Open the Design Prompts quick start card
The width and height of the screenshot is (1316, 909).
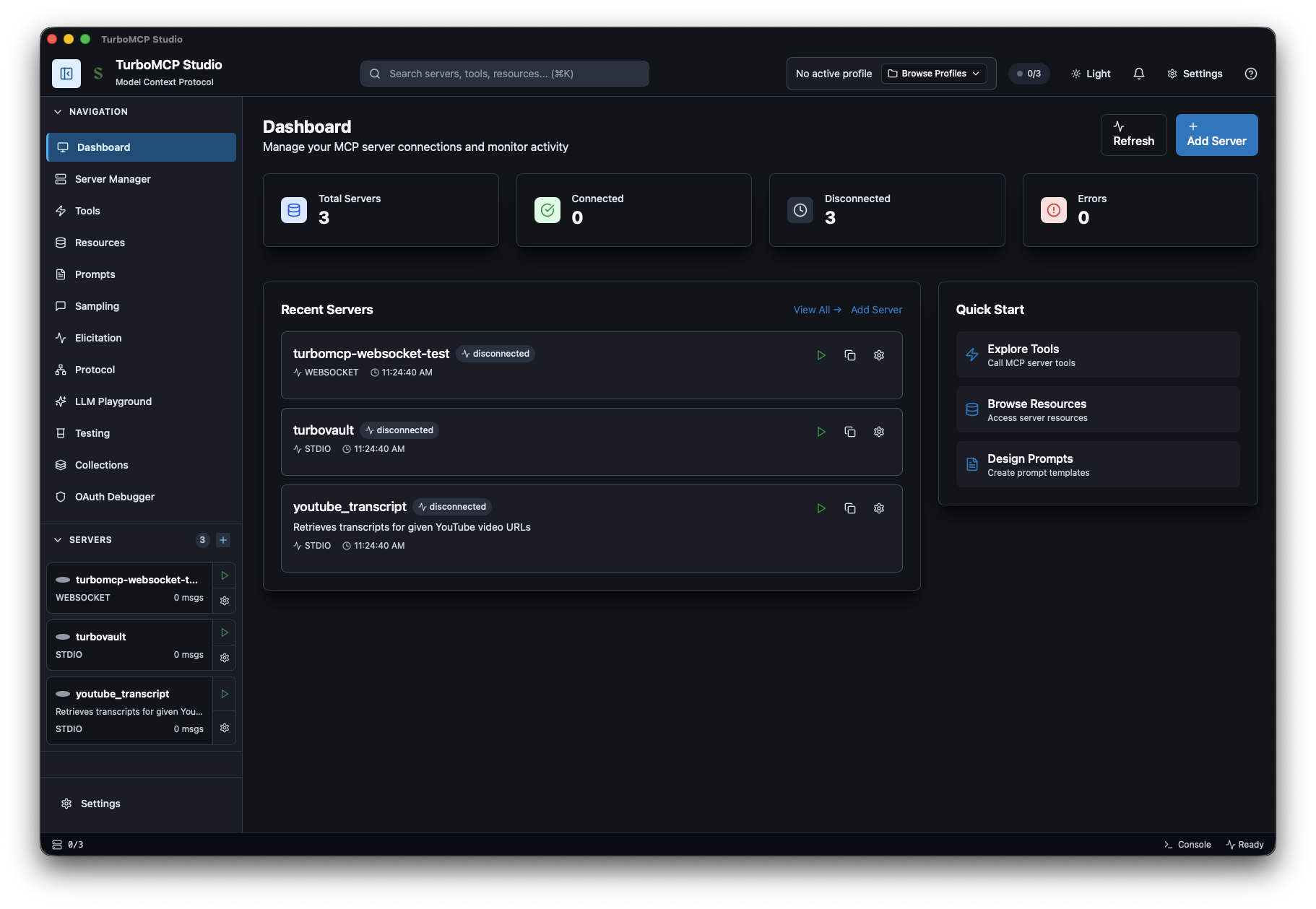[1098, 464]
